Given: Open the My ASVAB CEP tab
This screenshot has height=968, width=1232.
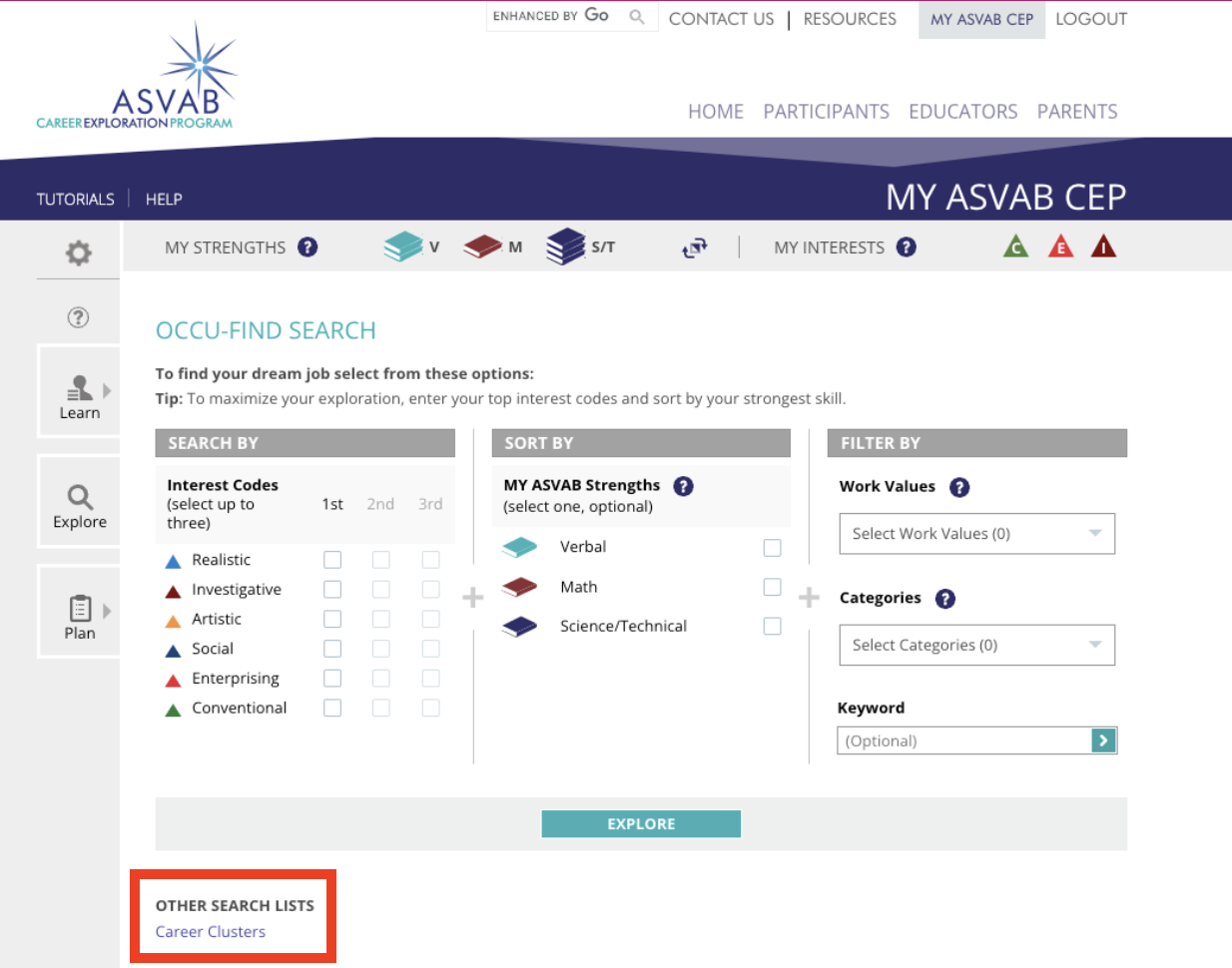Looking at the screenshot, I should click(981, 19).
